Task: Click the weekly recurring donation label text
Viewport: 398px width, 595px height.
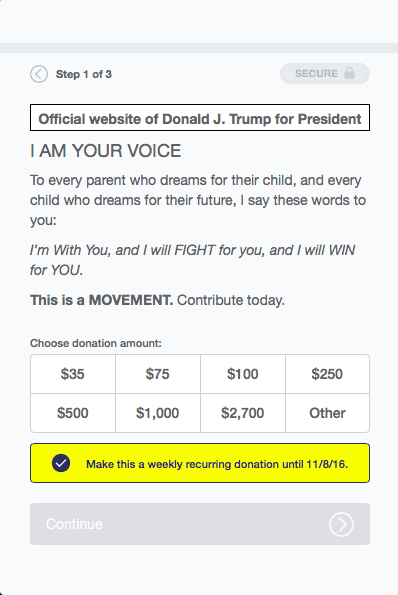Action: (217, 464)
